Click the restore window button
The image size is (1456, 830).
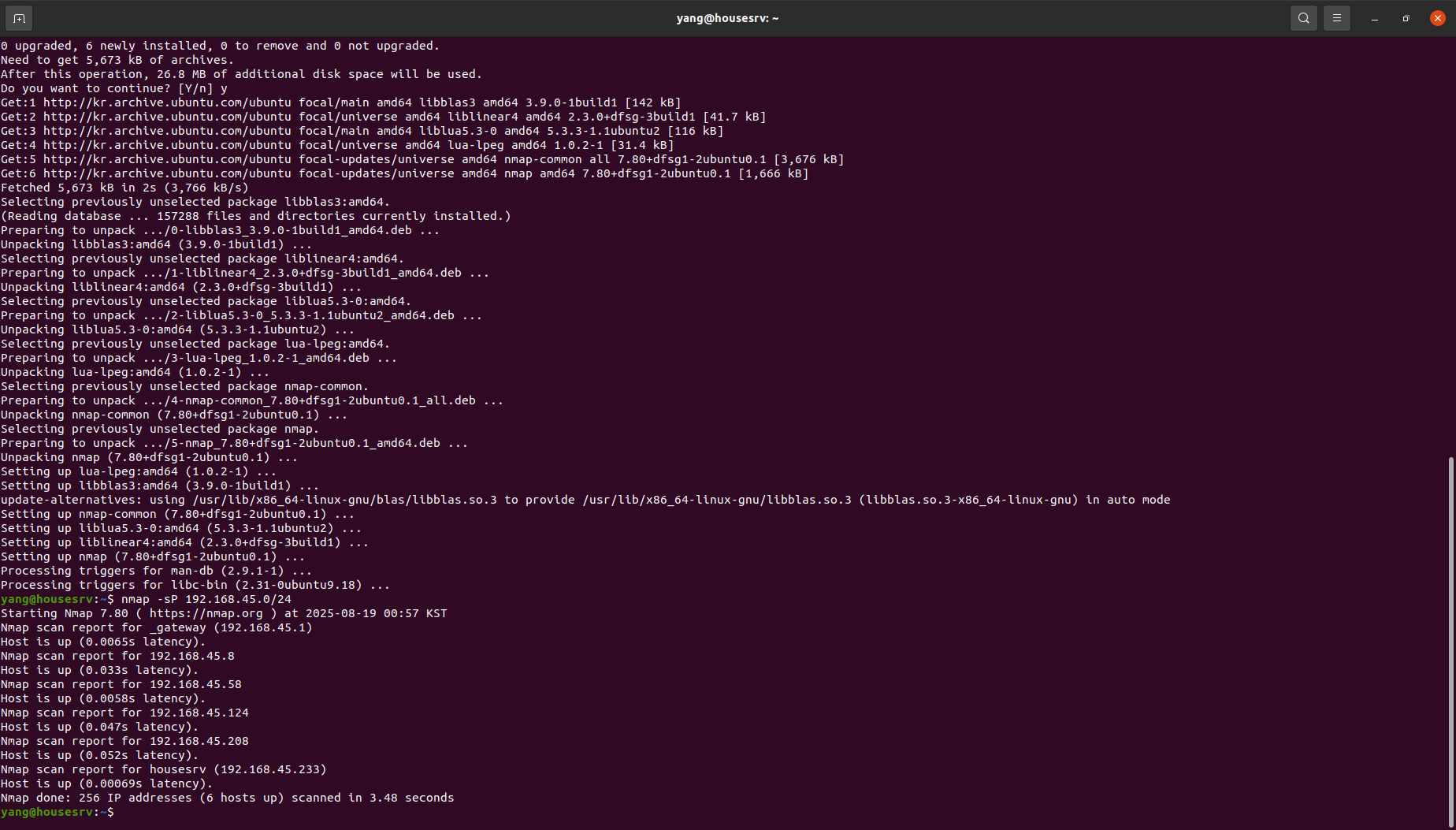(x=1406, y=17)
